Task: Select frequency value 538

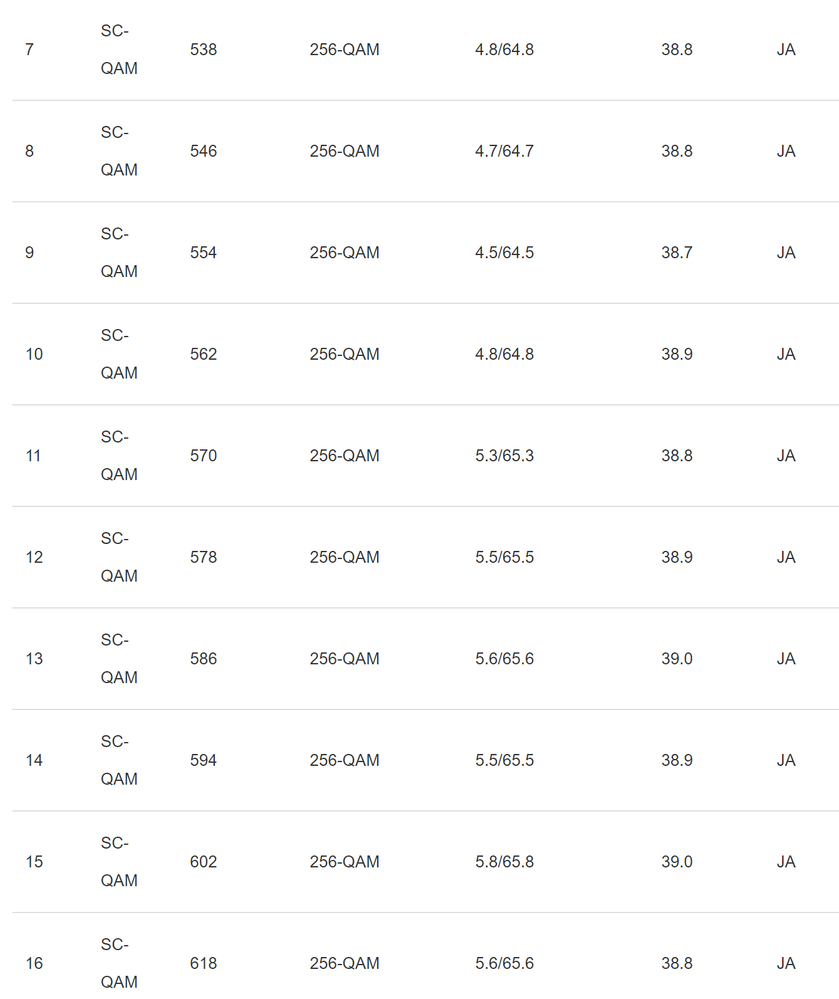Action: pos(203,49)
